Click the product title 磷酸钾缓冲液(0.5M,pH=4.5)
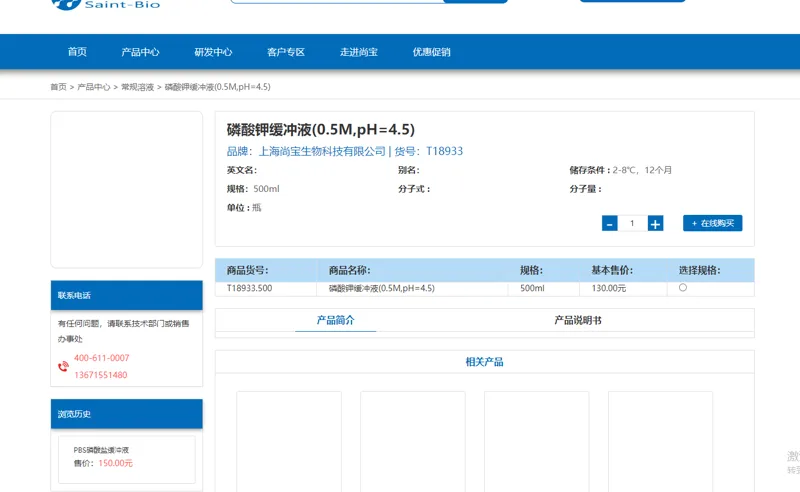 point(320,130)
